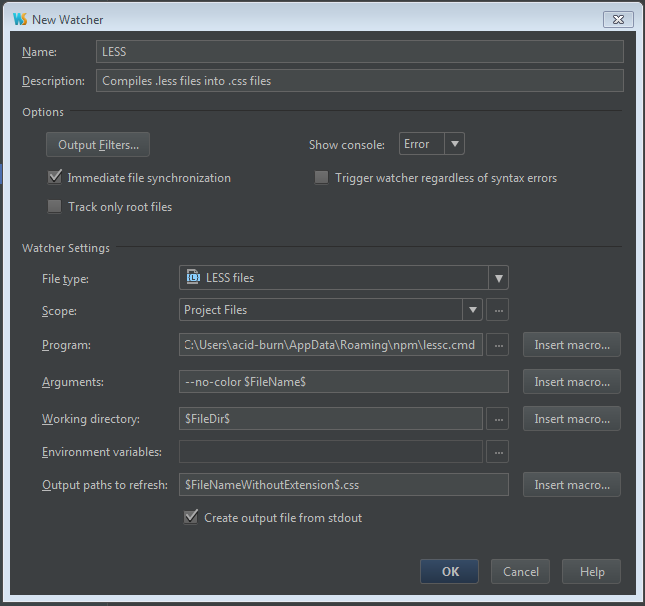Open Output Filters dialog
This screenshot has height=606, width=645.
click(x=98, y=144)
